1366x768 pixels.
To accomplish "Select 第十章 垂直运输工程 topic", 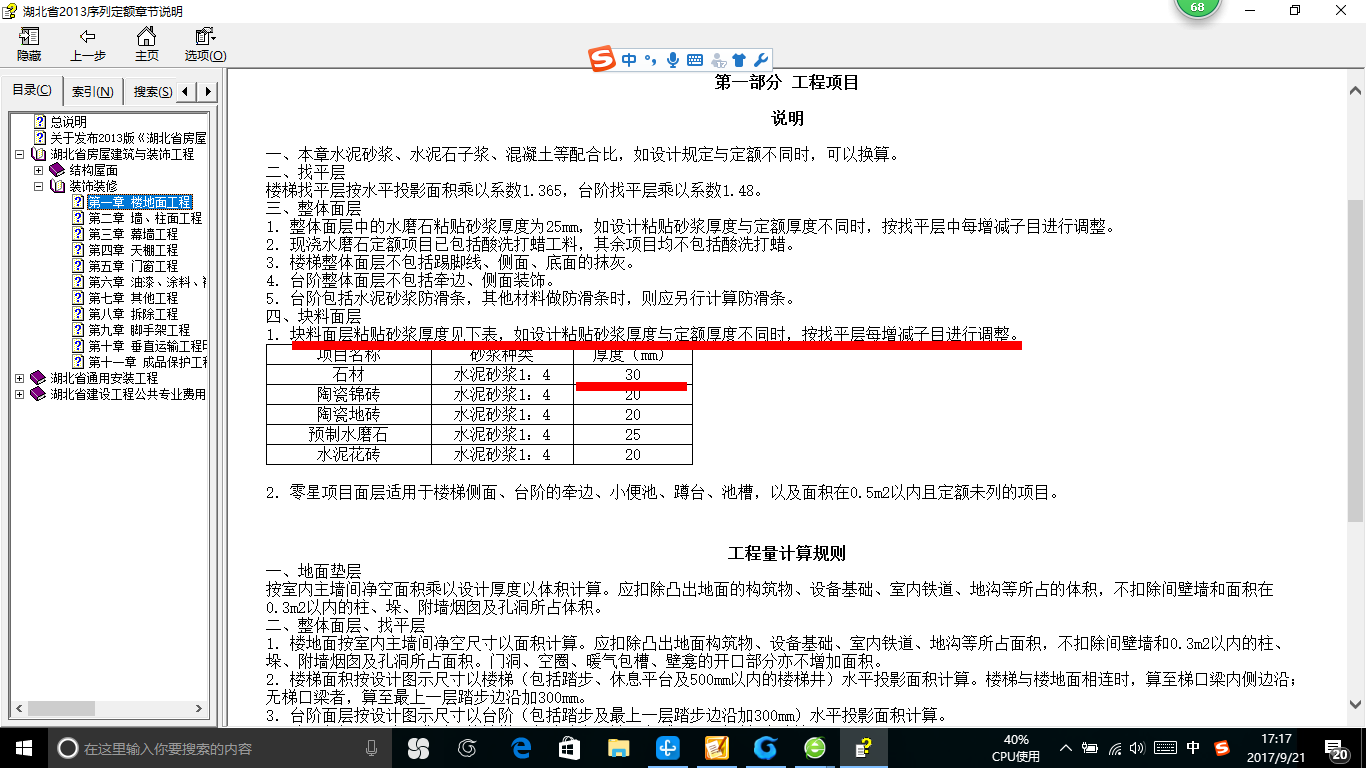I will (147, 346).
